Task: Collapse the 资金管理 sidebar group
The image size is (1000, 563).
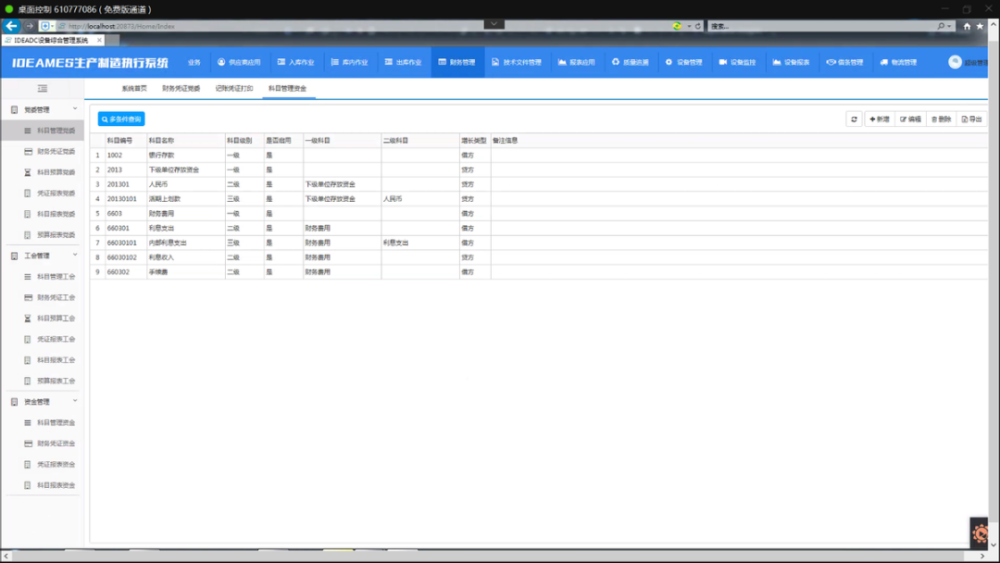Action: pos(43,402)
